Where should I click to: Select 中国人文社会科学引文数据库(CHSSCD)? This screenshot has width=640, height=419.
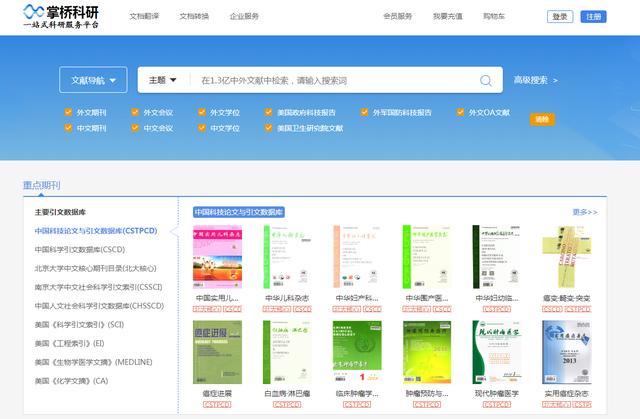point(99,306)
